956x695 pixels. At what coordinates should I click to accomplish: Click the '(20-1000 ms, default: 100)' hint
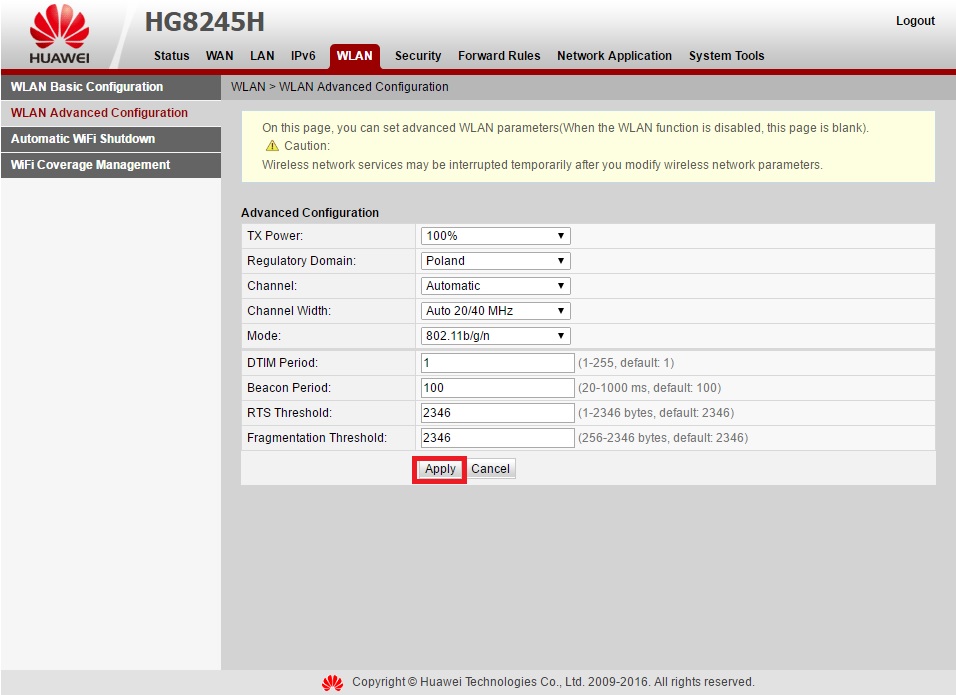coord(649,388)
